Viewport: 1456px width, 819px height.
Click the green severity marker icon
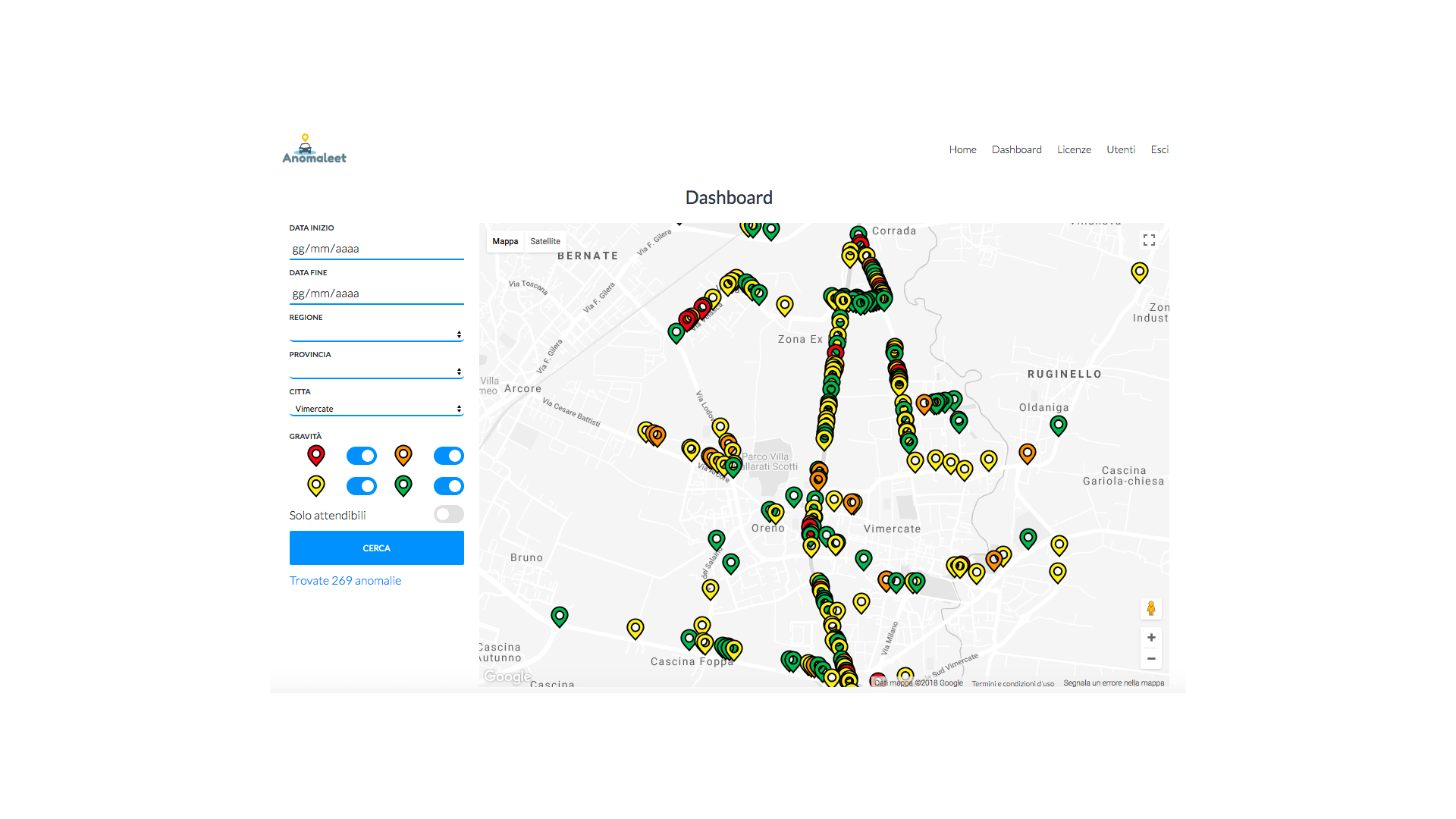403,485
